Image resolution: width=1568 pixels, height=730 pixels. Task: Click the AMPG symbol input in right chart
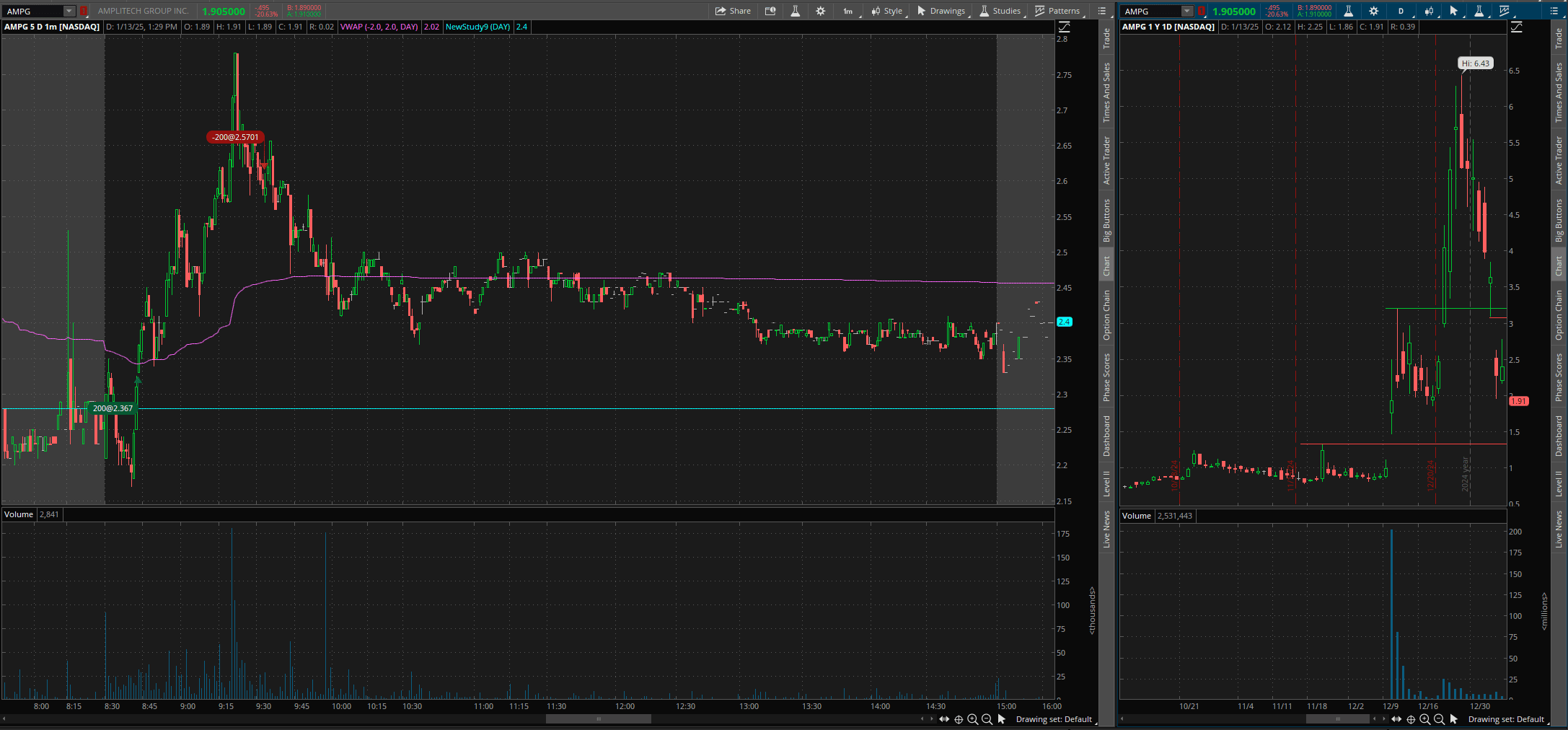click(1151, 11)
